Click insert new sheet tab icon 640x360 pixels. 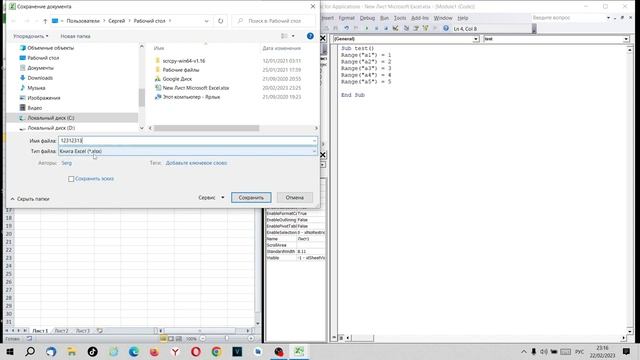click(100, 331)
